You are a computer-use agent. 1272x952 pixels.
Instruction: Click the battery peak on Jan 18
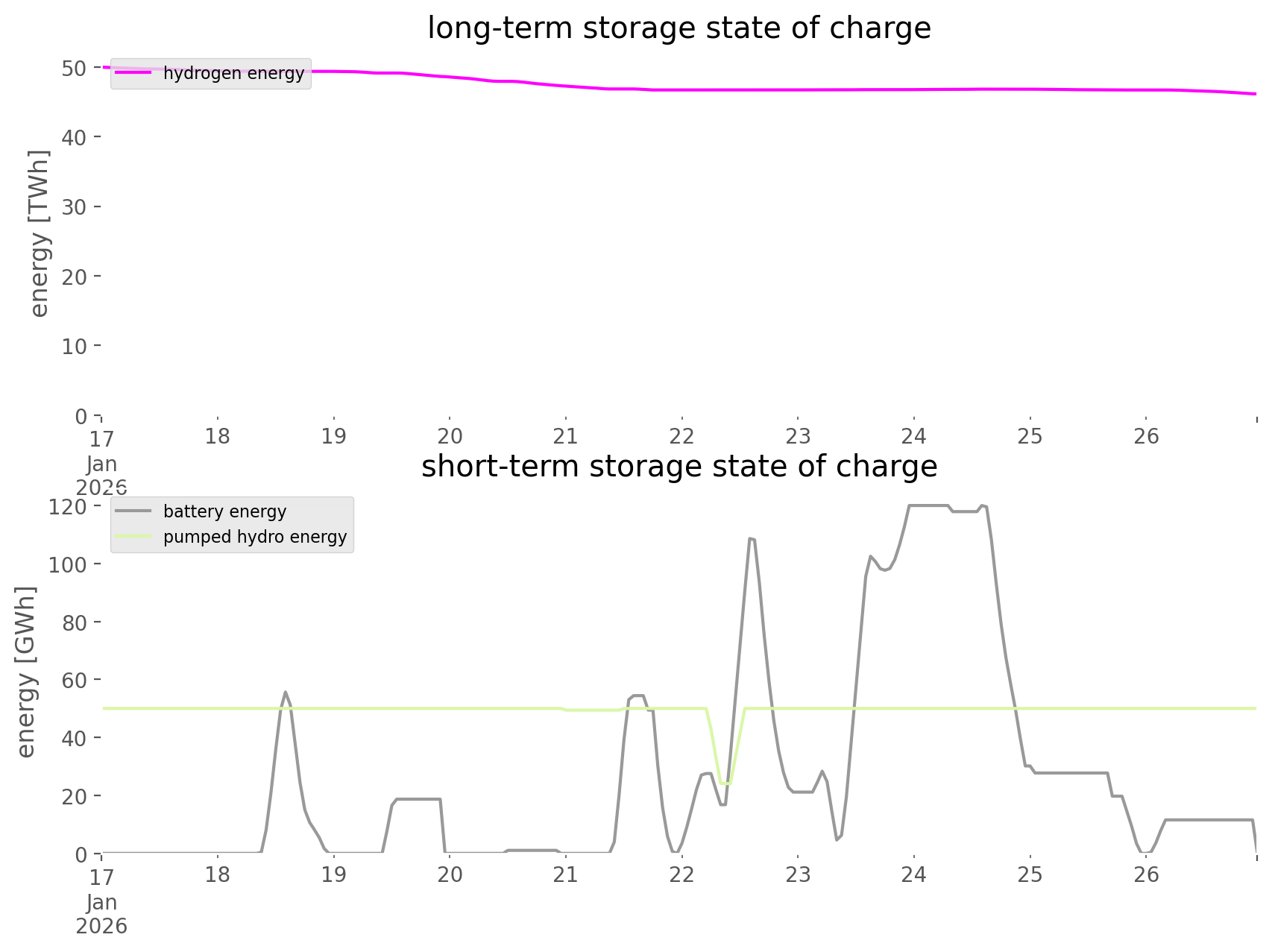[x=285, y=693]
